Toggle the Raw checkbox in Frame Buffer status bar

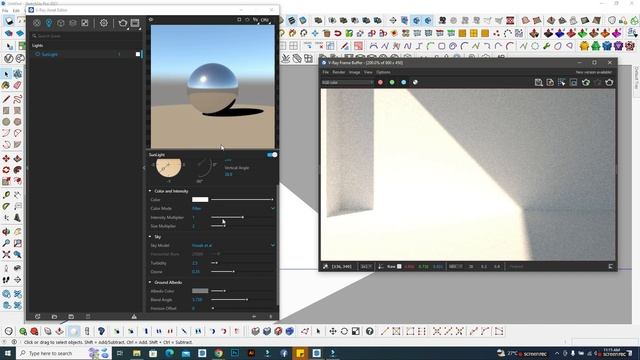[x=399, y=267]
